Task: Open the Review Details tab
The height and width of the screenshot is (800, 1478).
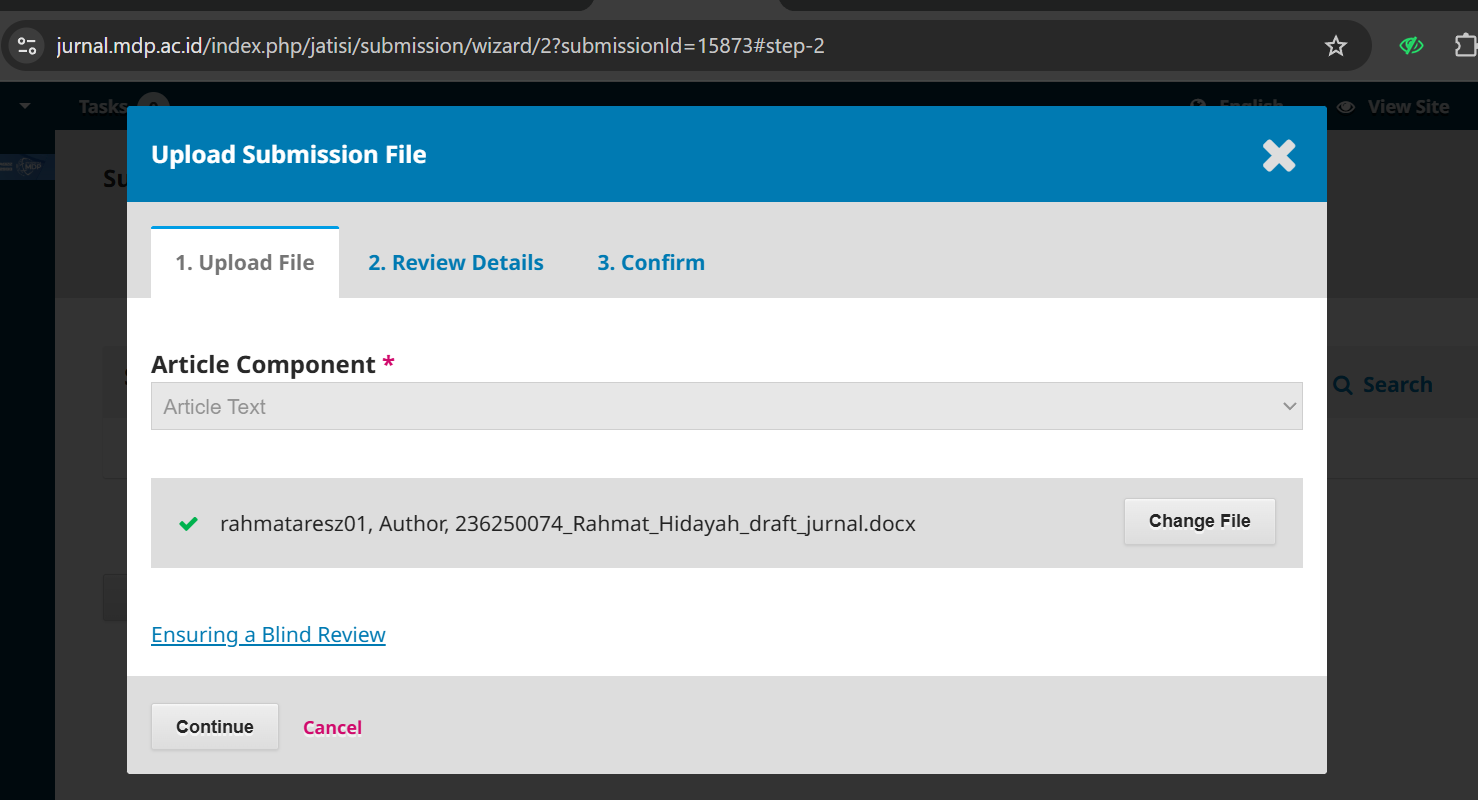Action: tap(456, 263)
